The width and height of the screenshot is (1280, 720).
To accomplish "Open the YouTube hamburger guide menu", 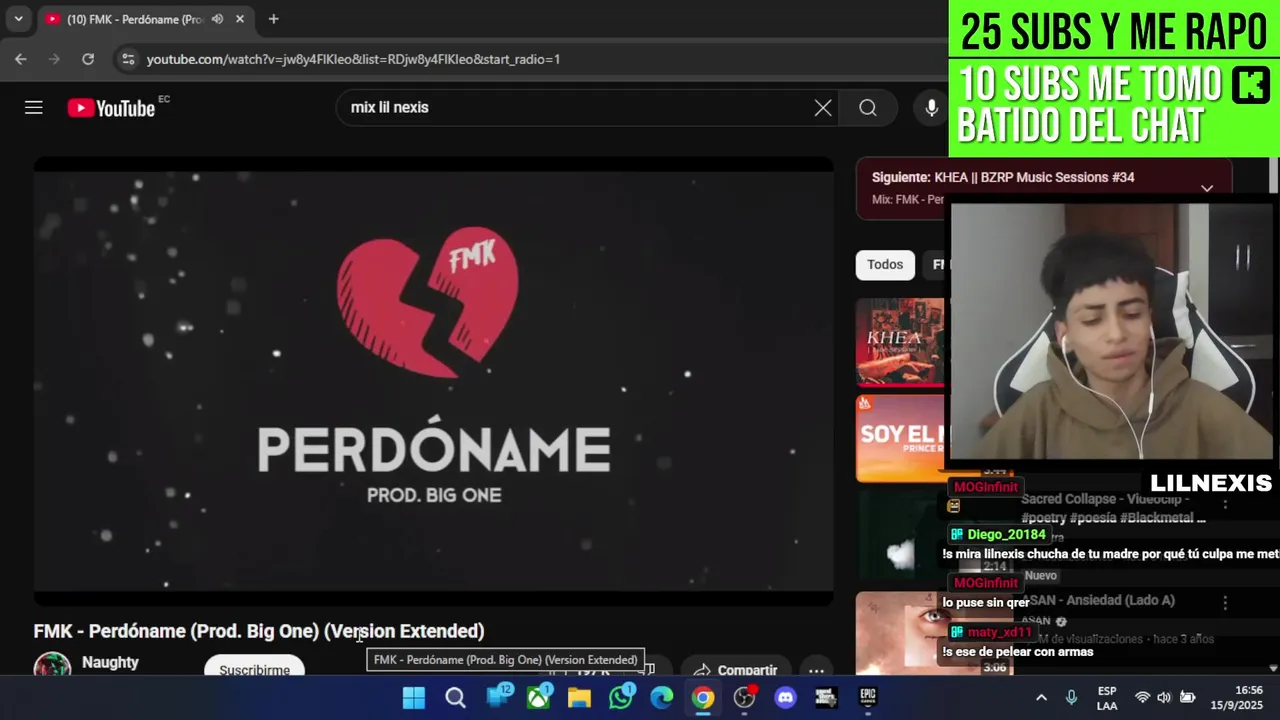I will pyautogui.click(x=34, y=108).
